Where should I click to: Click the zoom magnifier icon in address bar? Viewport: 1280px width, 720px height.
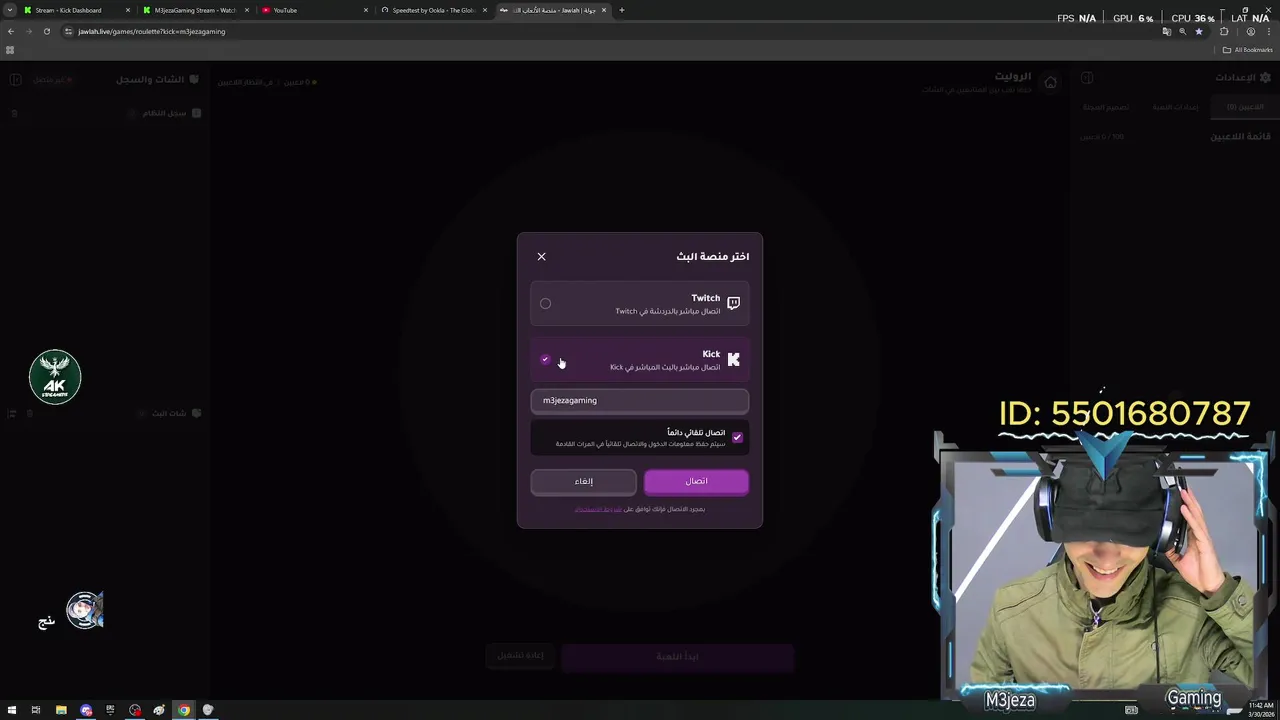coord(1183,31)
